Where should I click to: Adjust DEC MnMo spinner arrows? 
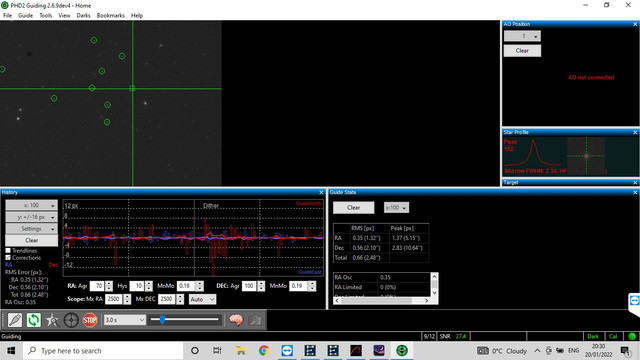click(312, 286)
